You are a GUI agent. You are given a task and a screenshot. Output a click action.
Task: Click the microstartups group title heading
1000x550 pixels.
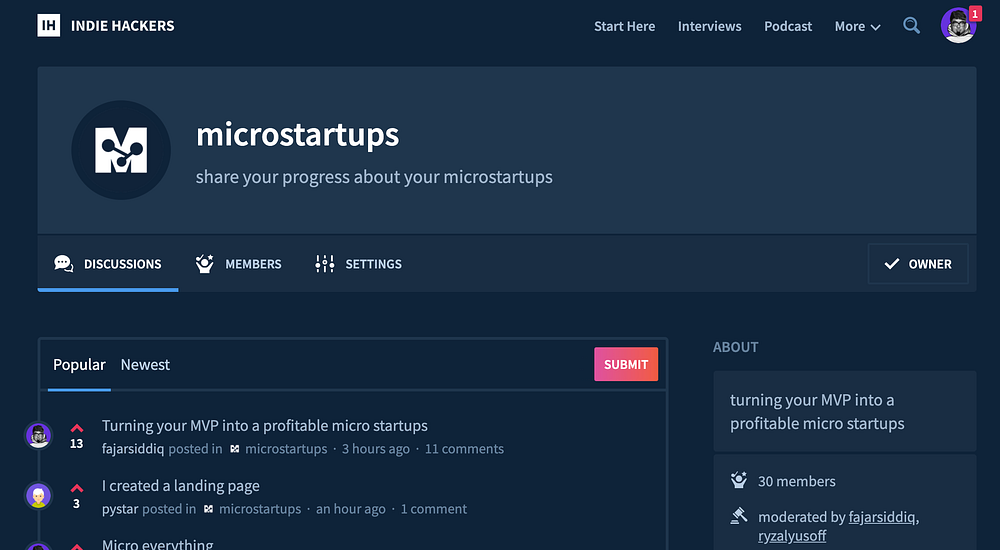[297, 135]
